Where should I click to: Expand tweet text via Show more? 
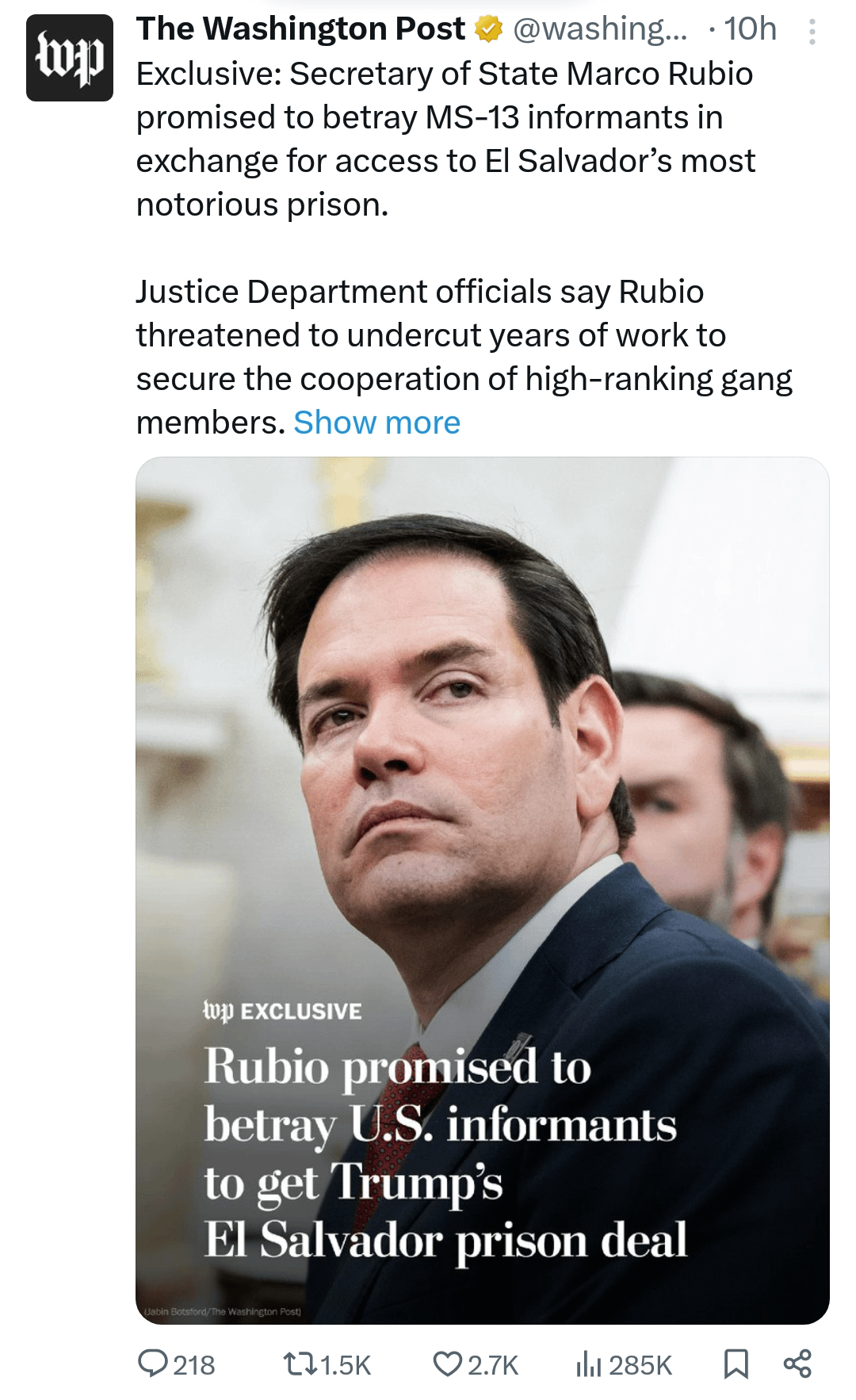point(376,423)
